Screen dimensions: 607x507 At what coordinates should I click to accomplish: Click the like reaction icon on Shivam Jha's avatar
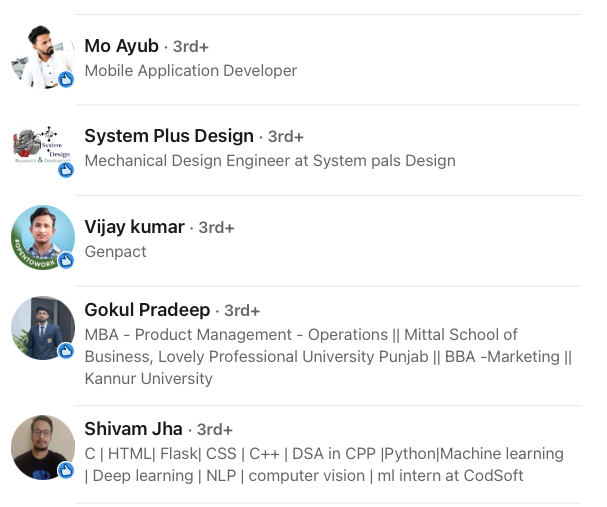[66, 470]
